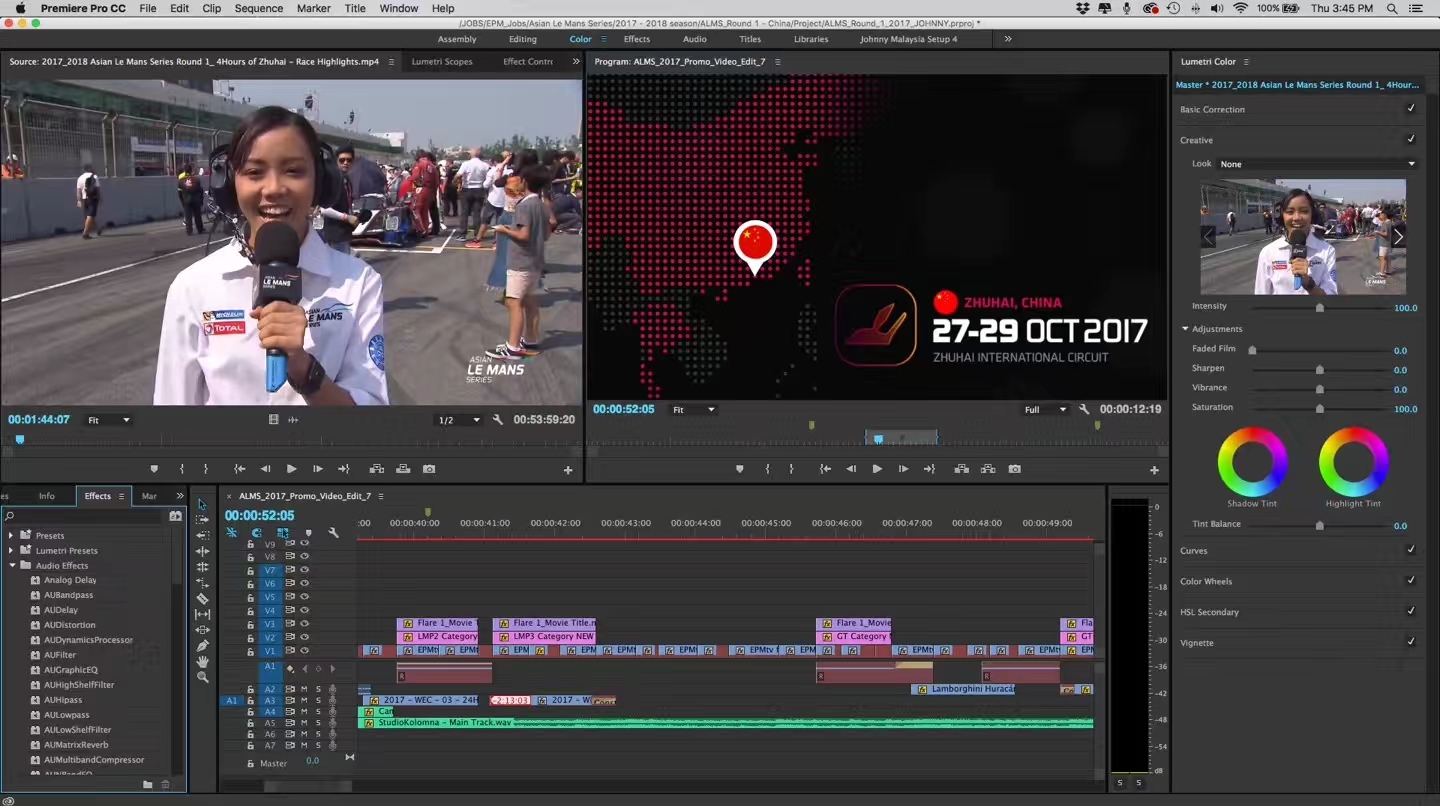
Task: Step forward one frame in Program monitor
Action: click(903, 469)
